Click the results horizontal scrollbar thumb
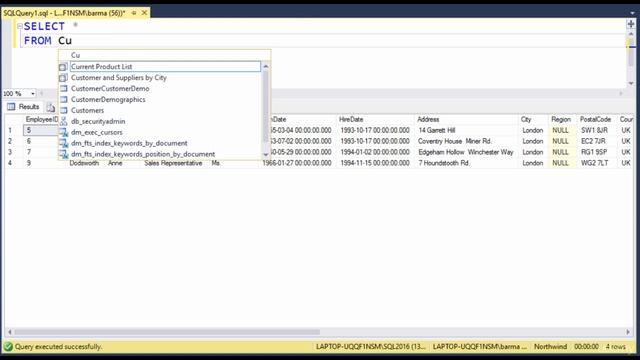The height and width of the screenshot is (360, 640). coord(167,332)
